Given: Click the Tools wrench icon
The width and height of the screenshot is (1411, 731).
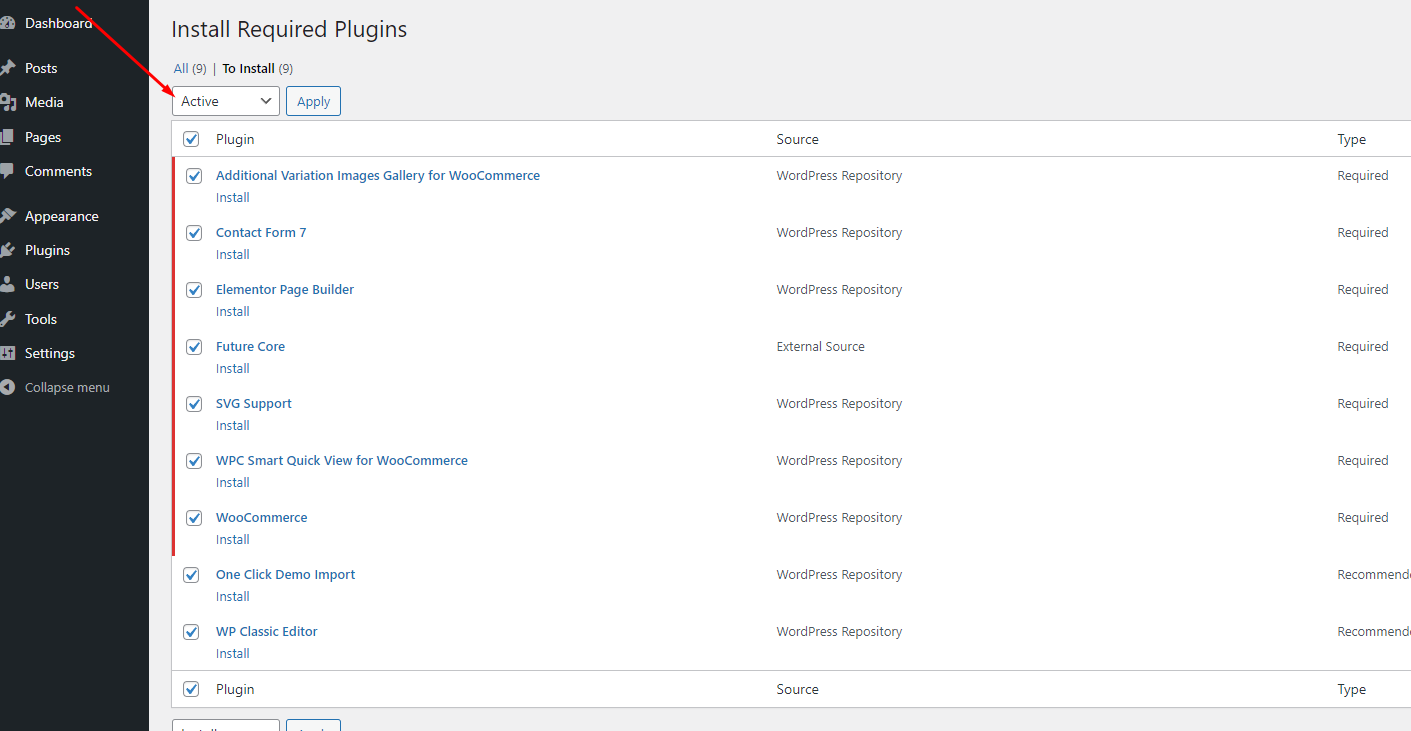Looking at the screenshot, I should tap(8, 319).
